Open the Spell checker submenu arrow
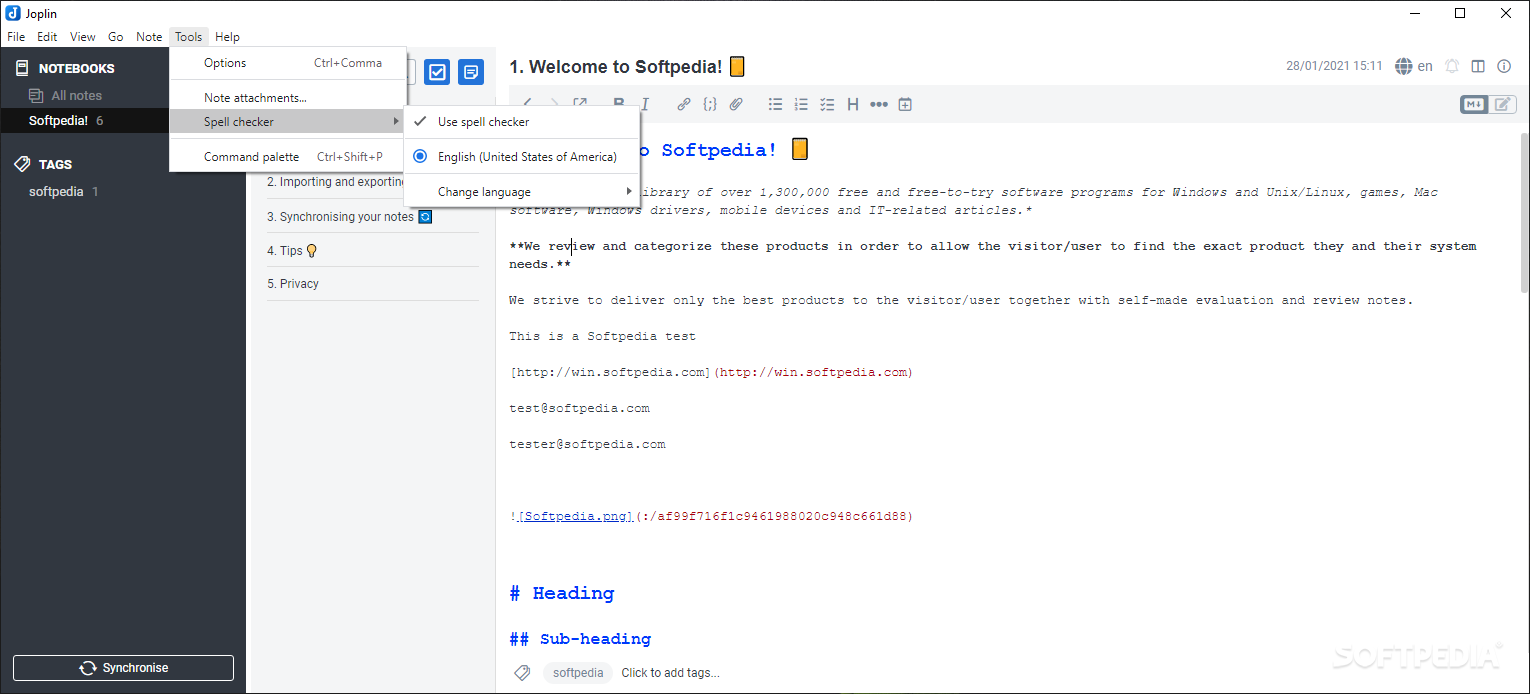Image resolution: width=1530 pixels, height=694 pixels. pos(396,121)
